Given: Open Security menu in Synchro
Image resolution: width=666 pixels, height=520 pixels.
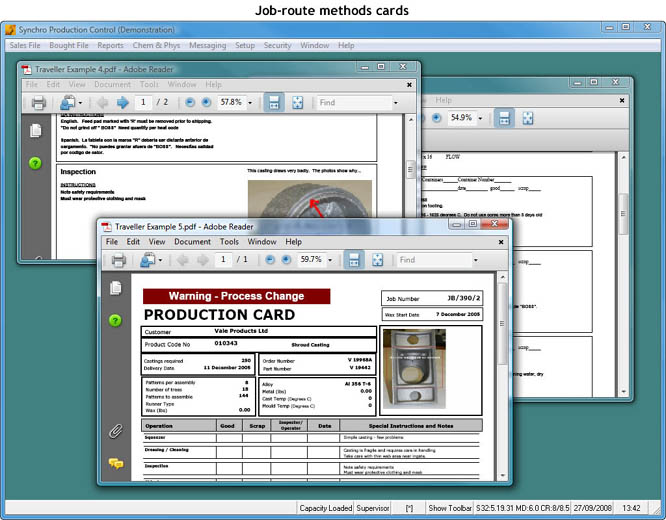Looking at the screenshot, I should [x=277, y=45].
